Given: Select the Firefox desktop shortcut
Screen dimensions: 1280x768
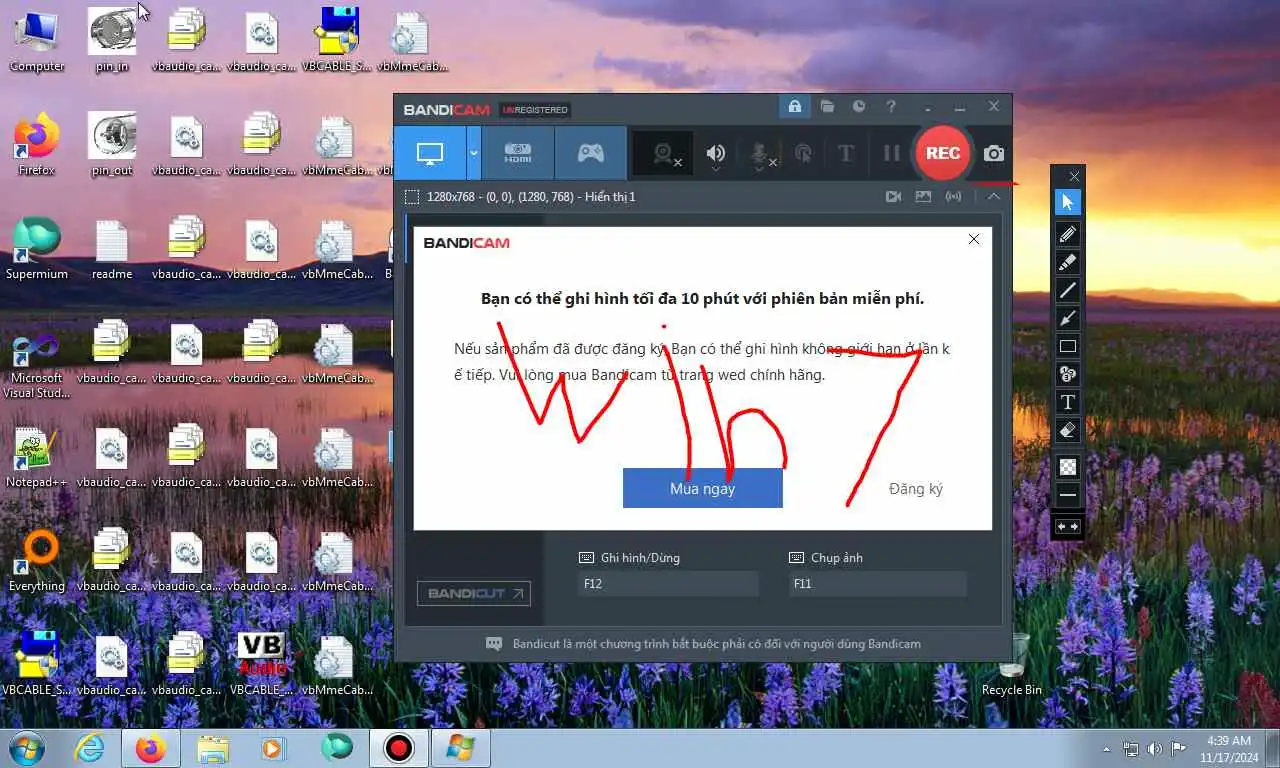Looking at the screenshot, I should pyautogui.click(x=37, y=144).
